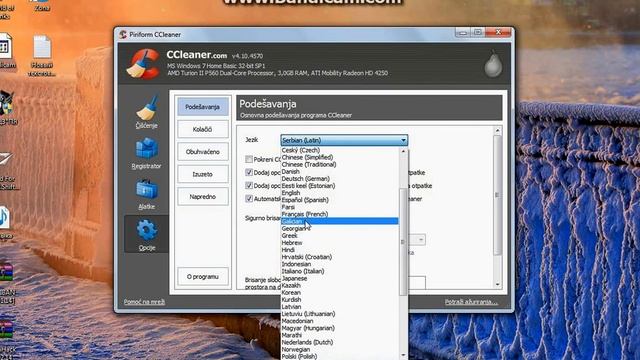The width and height of the screenshot is (640, 360).
Task: Switch to Napredno tab
Action: point(202,197)
